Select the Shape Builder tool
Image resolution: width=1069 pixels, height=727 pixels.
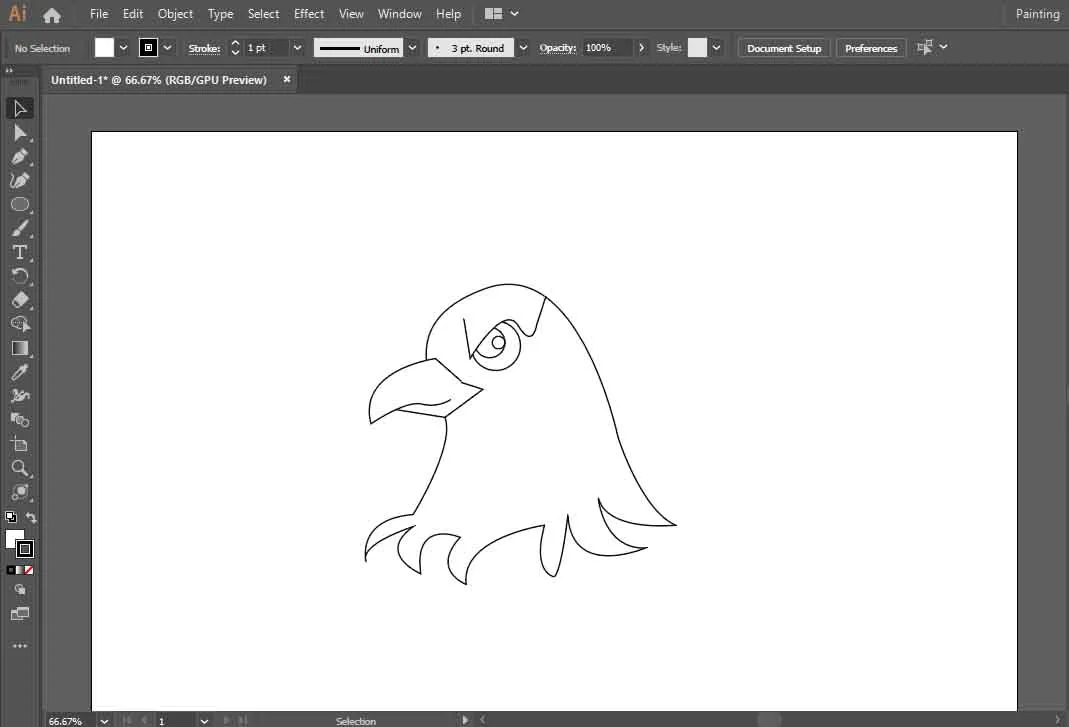[20, 324]
